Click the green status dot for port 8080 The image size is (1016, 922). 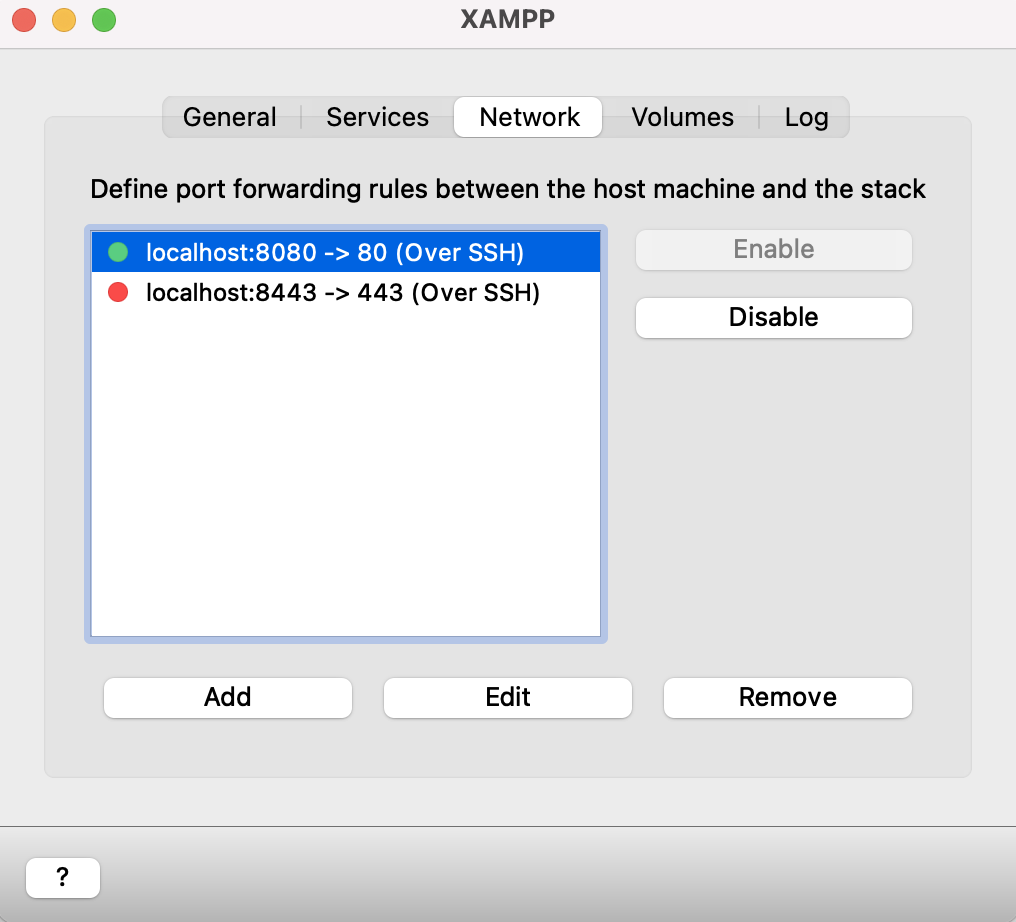118,252
